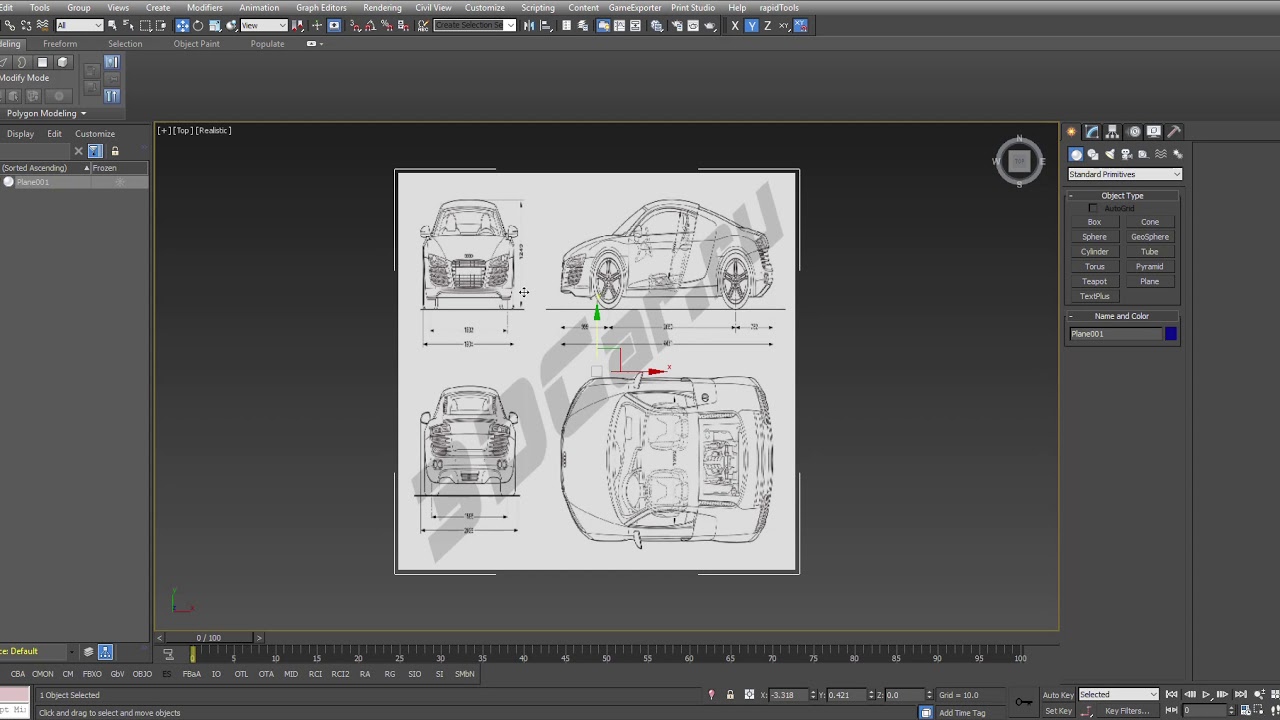Image resolution: width=1280 pixels, height=720 pixels.
Task: Collapse the Object Type rollout
Action: (1122, 196)
